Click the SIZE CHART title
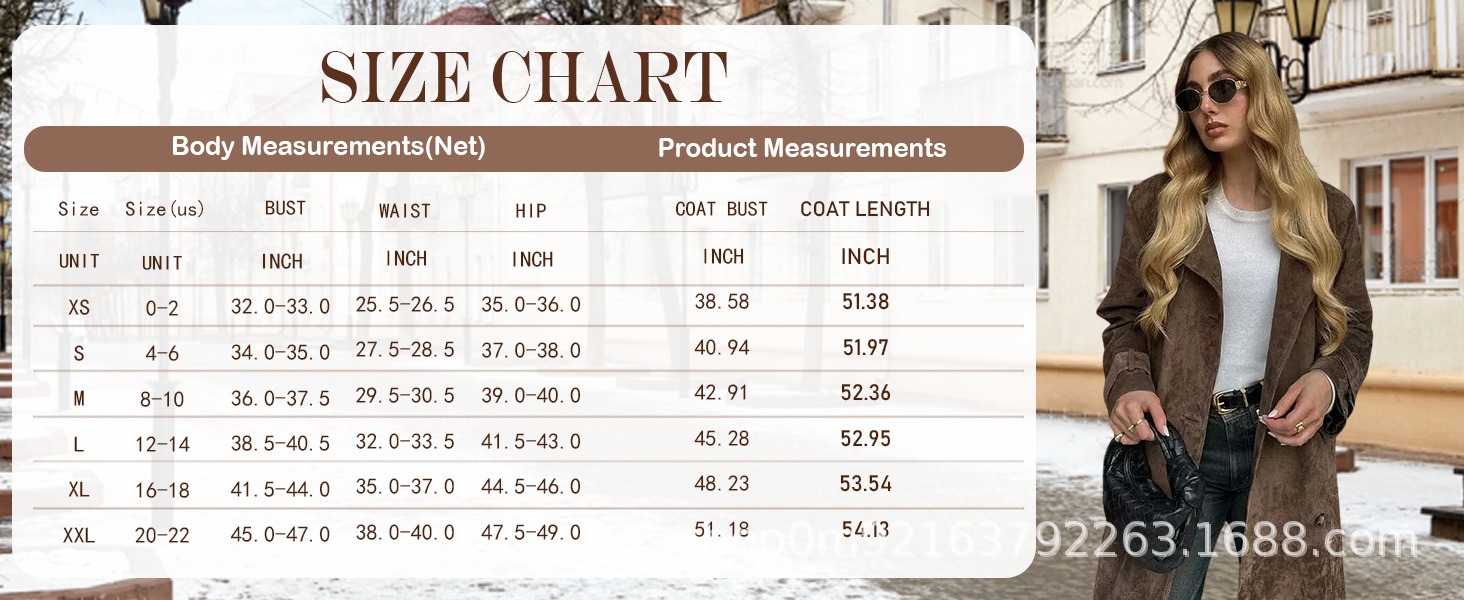Screen dimensions: 1464x600 click(524, 76)
